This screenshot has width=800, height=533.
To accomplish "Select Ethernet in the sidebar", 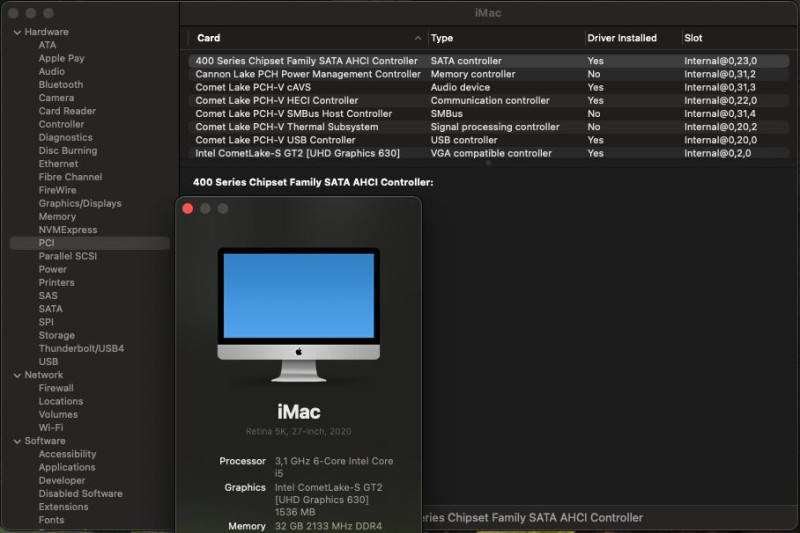I will (58, 164).
